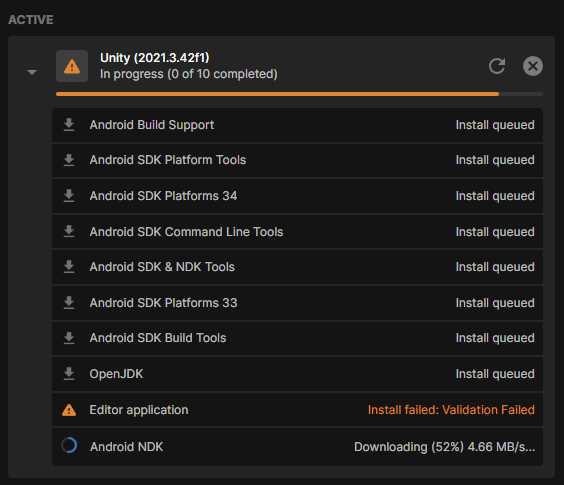Select the 'Android SDK Platforms 33' label
Screen dimensions: 564x485
(x=163, y=303)
